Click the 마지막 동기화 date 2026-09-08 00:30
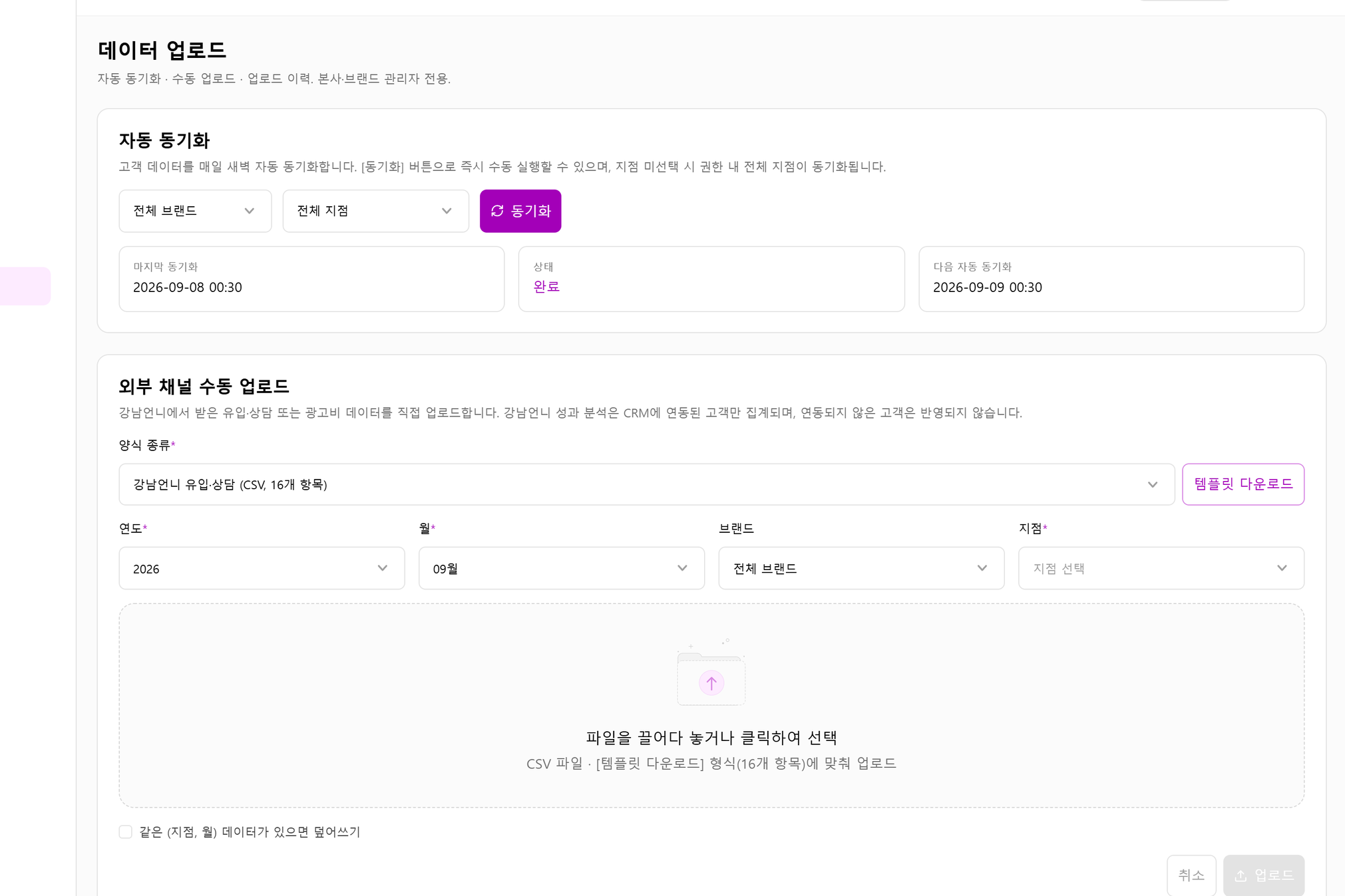The height and width of the screenshot is (896, 1345). [x=188, y=287]
